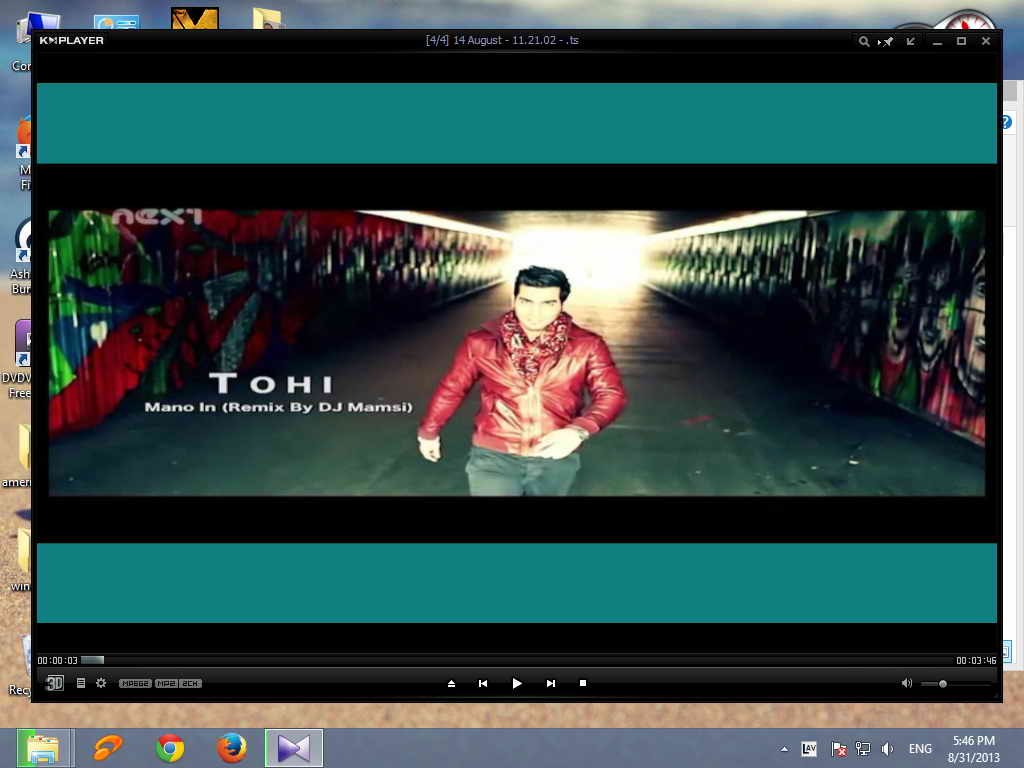Image resolution: width=1024 pixels, height=768 pixels.
Task: Skip to the next track
Action: coord(551,683)
